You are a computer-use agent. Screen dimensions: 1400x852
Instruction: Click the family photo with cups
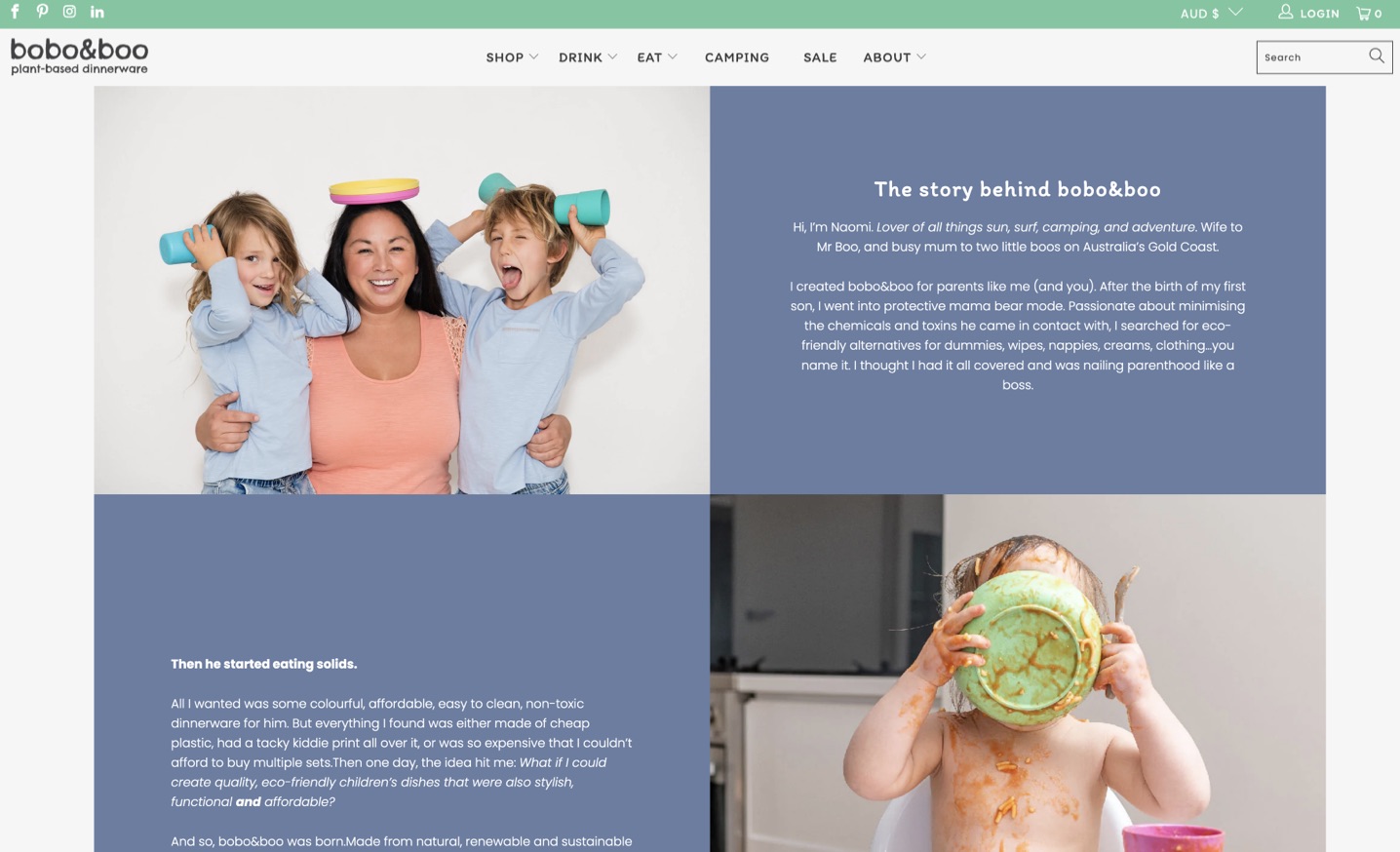402,290
